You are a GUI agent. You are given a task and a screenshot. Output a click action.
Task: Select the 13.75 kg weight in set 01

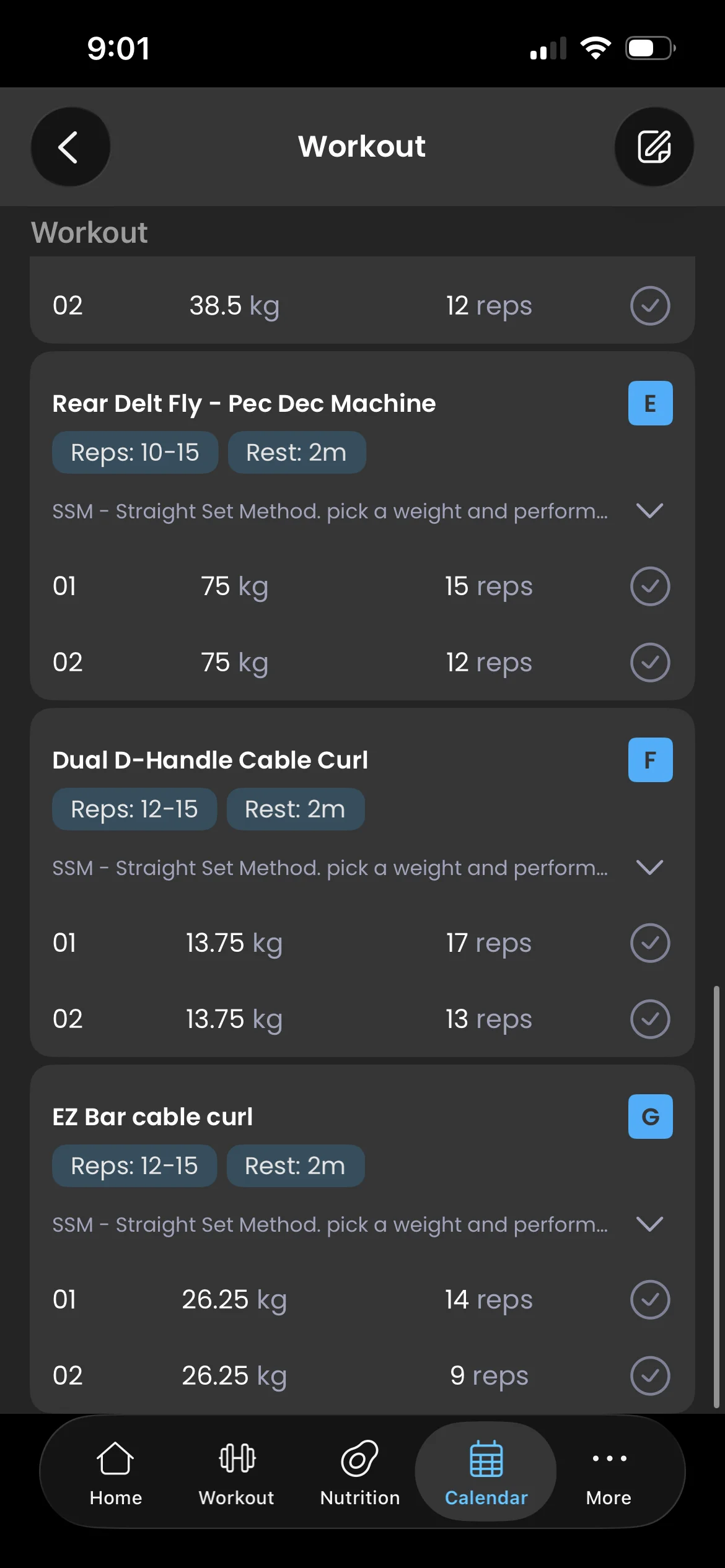[234, 943]
